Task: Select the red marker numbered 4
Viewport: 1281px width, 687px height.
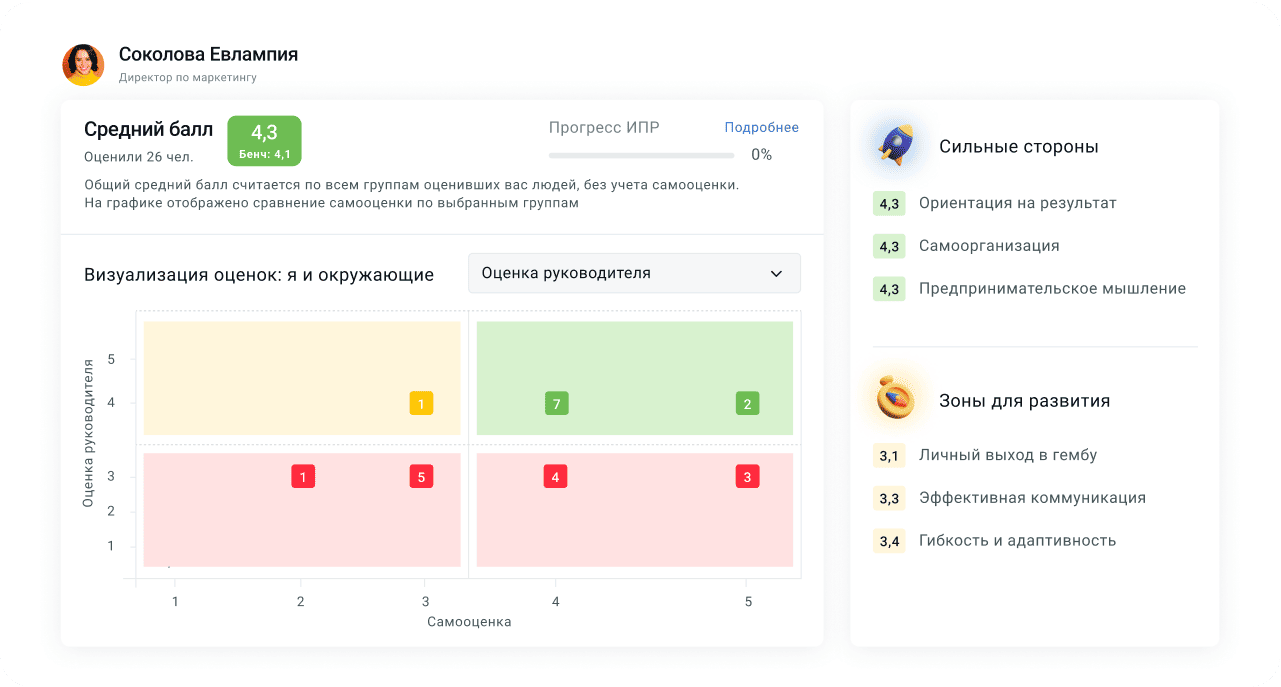Action: [556, 476]
